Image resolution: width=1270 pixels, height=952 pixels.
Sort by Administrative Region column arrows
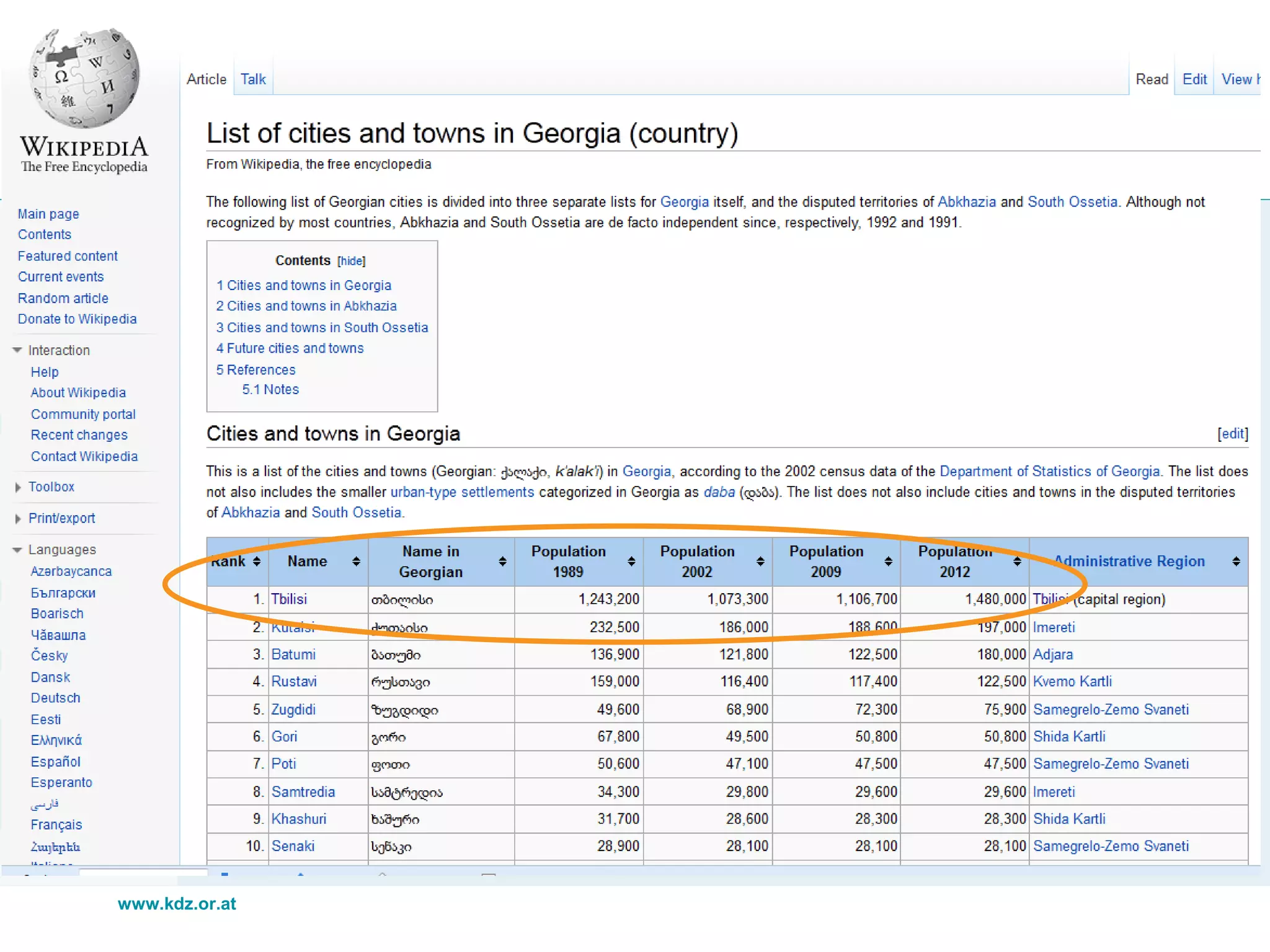point(1236,562)
